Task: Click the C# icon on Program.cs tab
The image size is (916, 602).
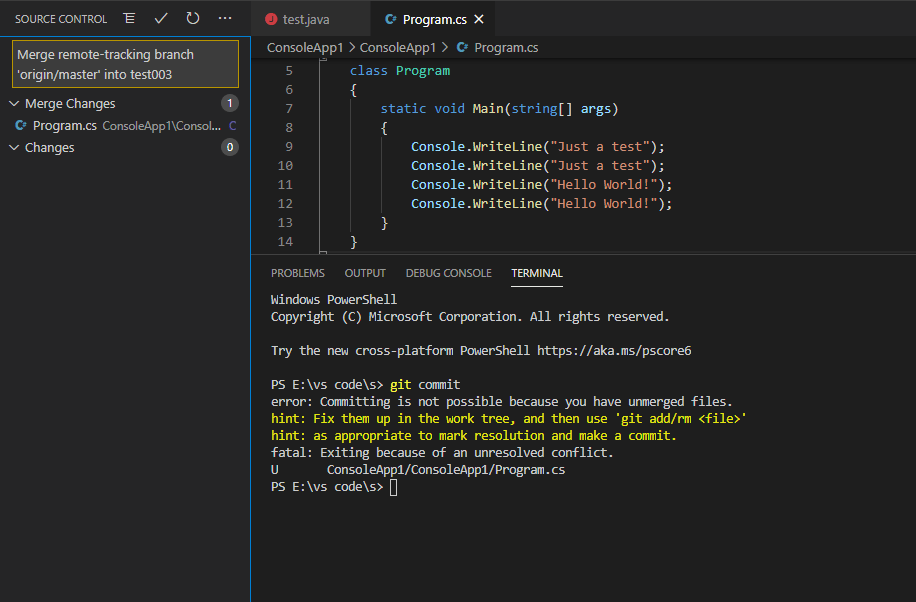Action: 391,19
